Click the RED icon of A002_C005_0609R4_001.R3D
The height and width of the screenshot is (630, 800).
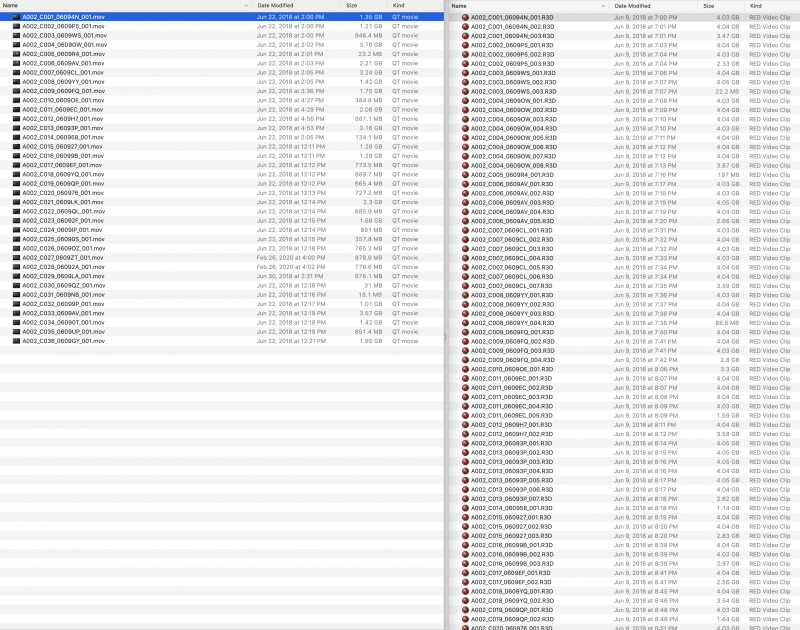tap(465, 174)
